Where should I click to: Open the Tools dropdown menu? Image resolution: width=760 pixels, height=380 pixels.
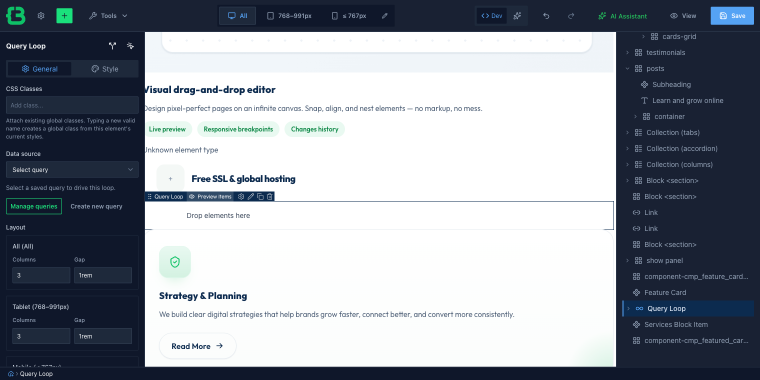[x=108, y=16]
